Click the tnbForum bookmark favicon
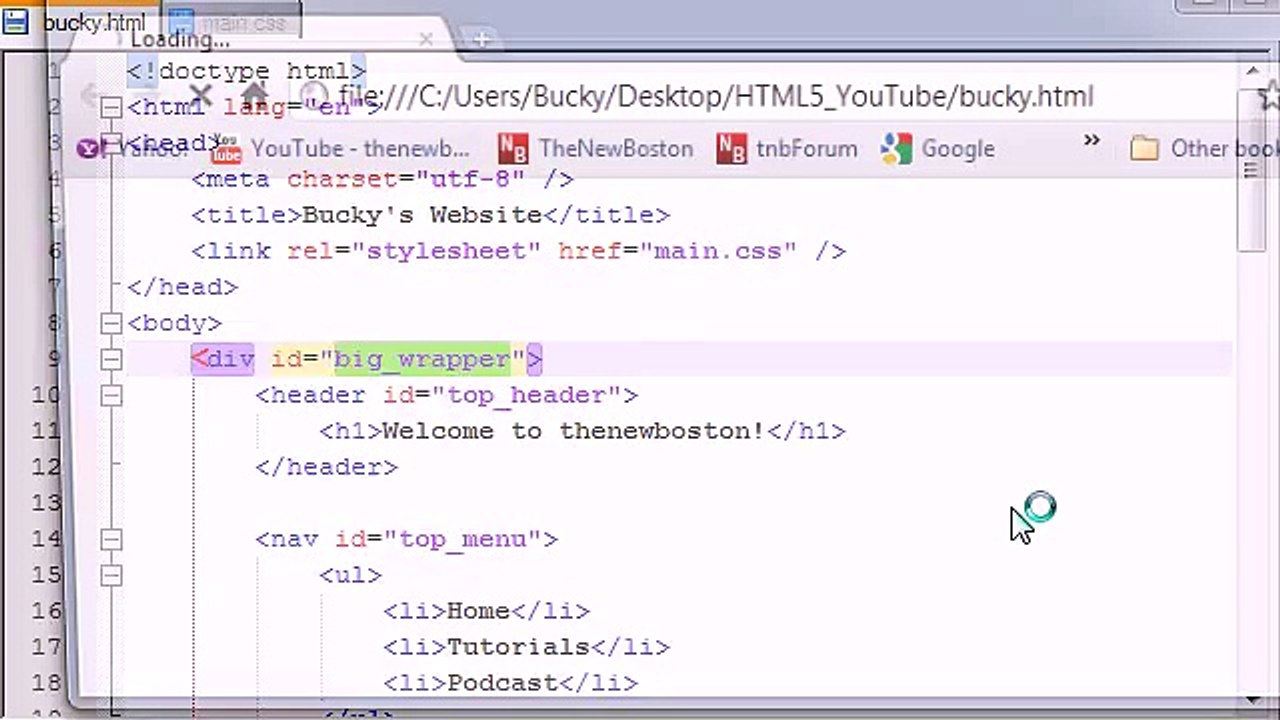 pyautogui.click(x=731, y=149)
